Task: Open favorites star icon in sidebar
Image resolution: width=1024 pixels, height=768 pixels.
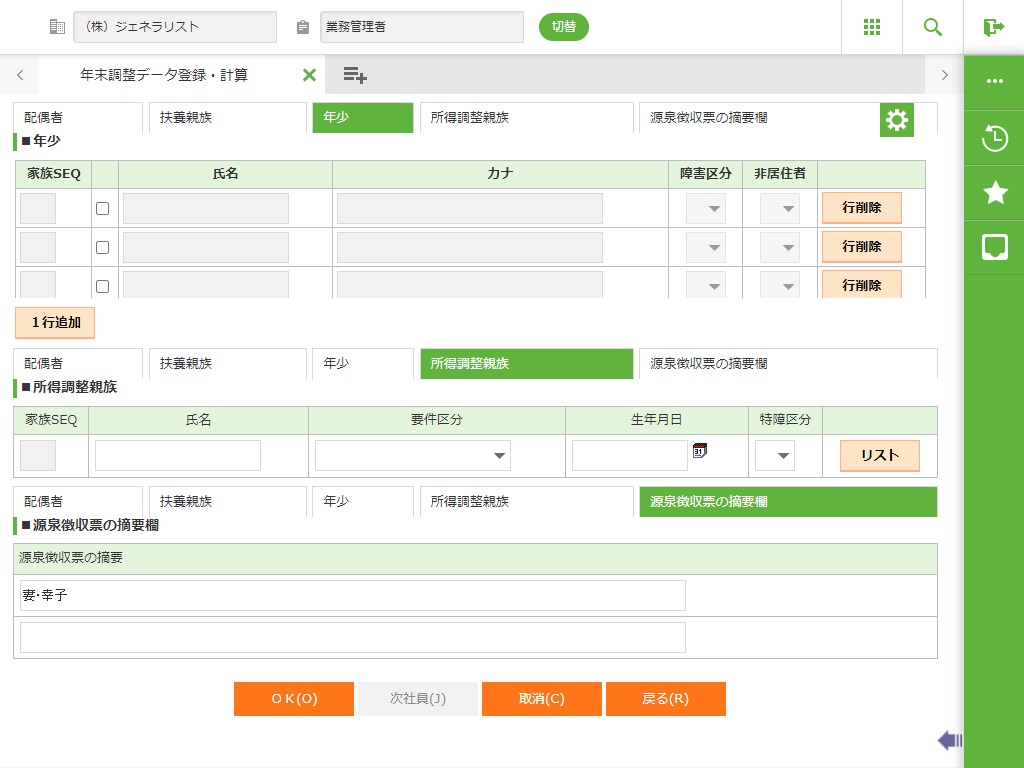Action: tap(994, 193)
